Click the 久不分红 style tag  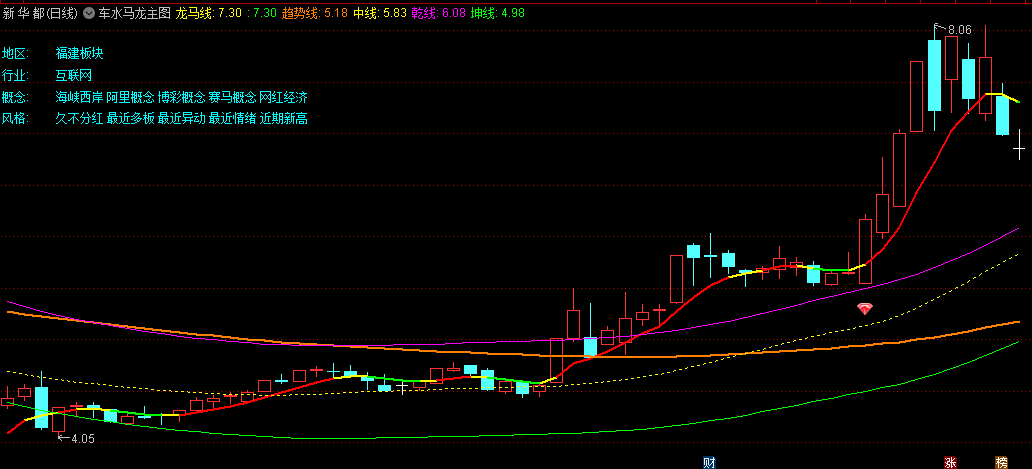pos(79,119)
